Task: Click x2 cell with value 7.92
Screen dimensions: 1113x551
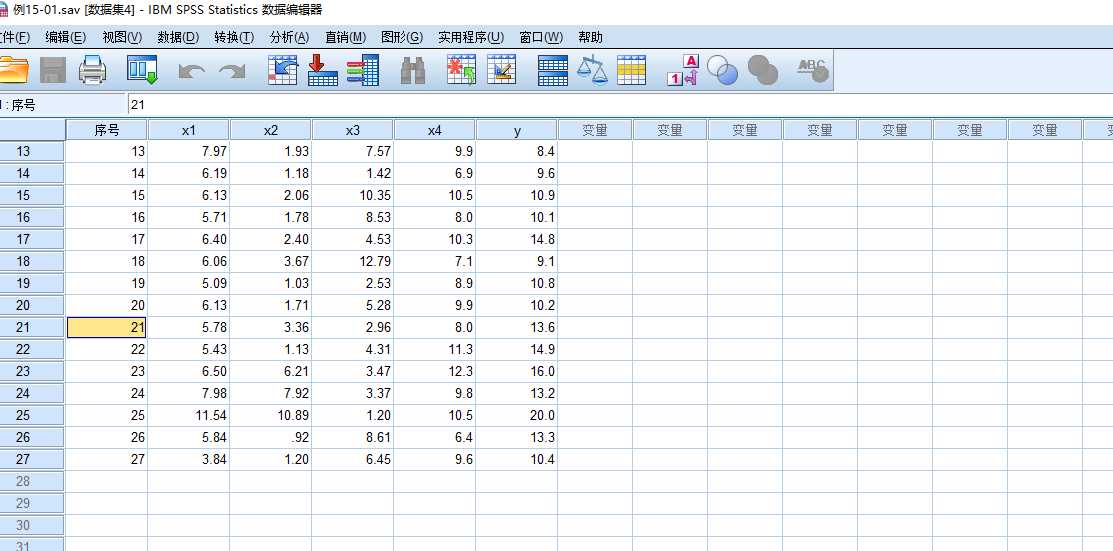Action: [x=270, y=393]
